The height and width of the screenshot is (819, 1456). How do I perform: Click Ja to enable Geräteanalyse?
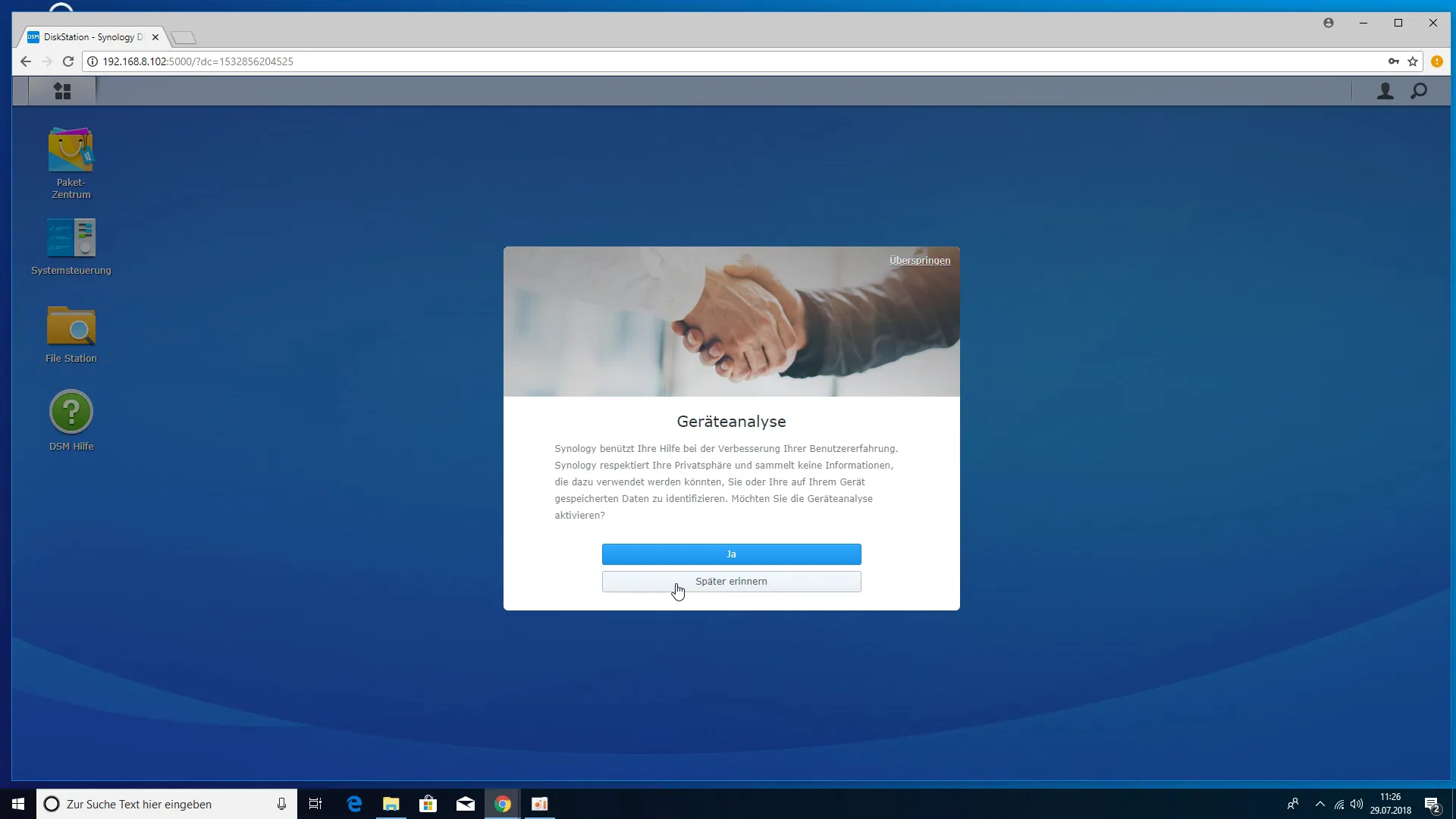(731, 554)
